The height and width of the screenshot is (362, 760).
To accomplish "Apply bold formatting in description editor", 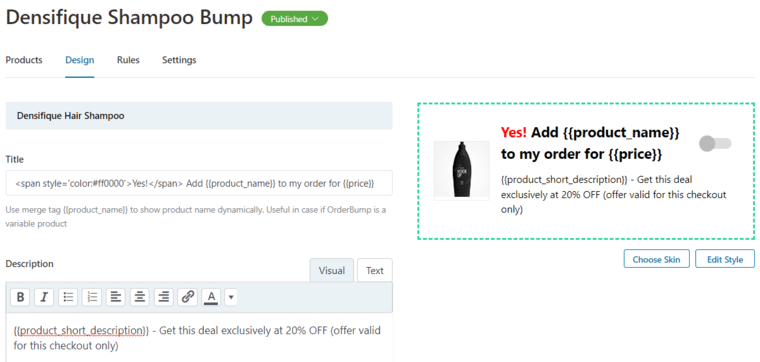I will click(20, 297).
